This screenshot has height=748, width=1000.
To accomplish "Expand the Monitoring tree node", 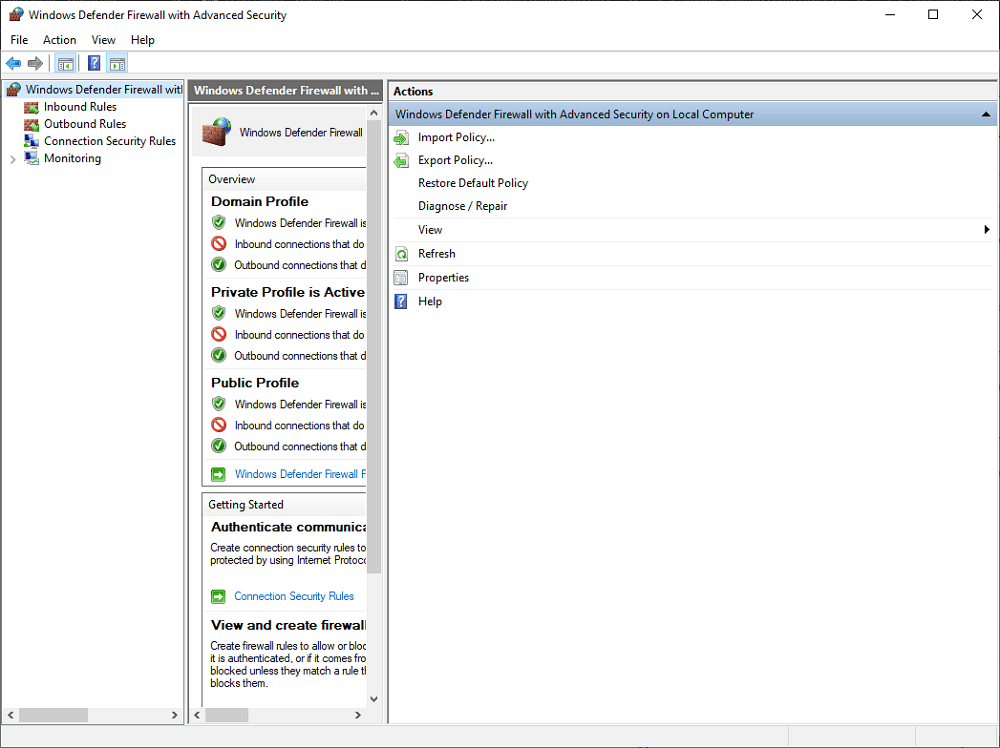I will point(13,159).
